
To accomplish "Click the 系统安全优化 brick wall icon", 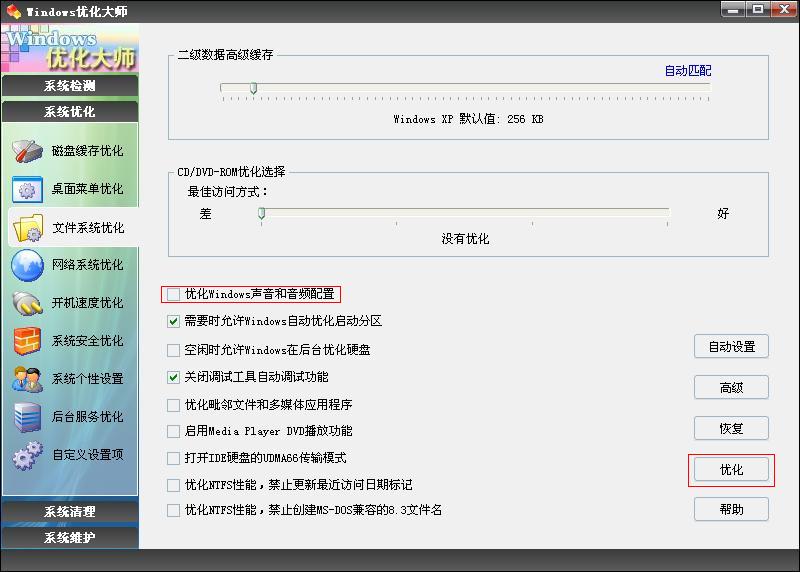I will click(27, 341).
